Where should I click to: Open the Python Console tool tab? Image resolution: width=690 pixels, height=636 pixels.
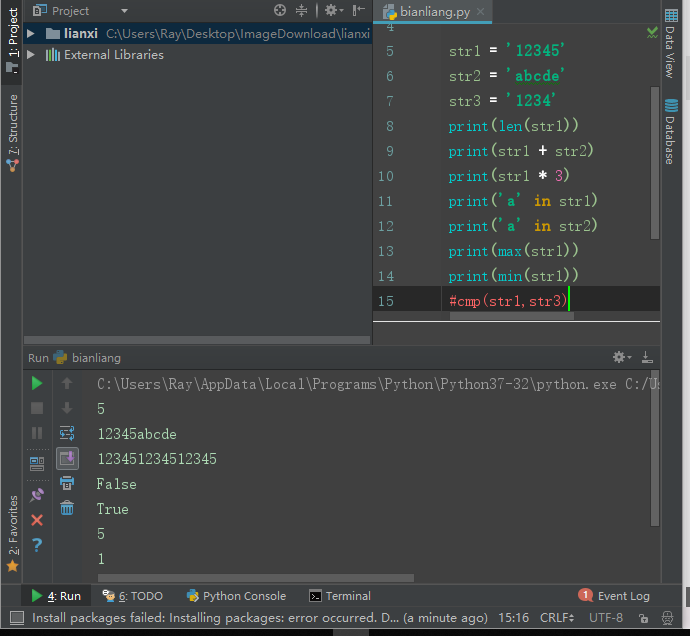[236, 596]
